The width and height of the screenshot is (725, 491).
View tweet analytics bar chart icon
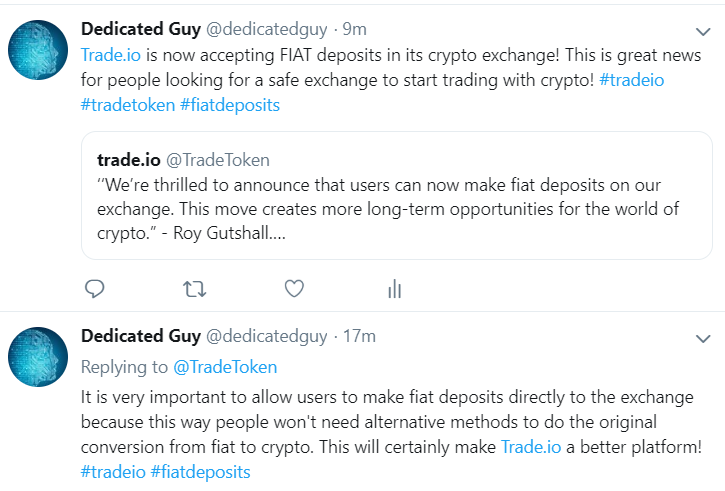pos(394,289)
